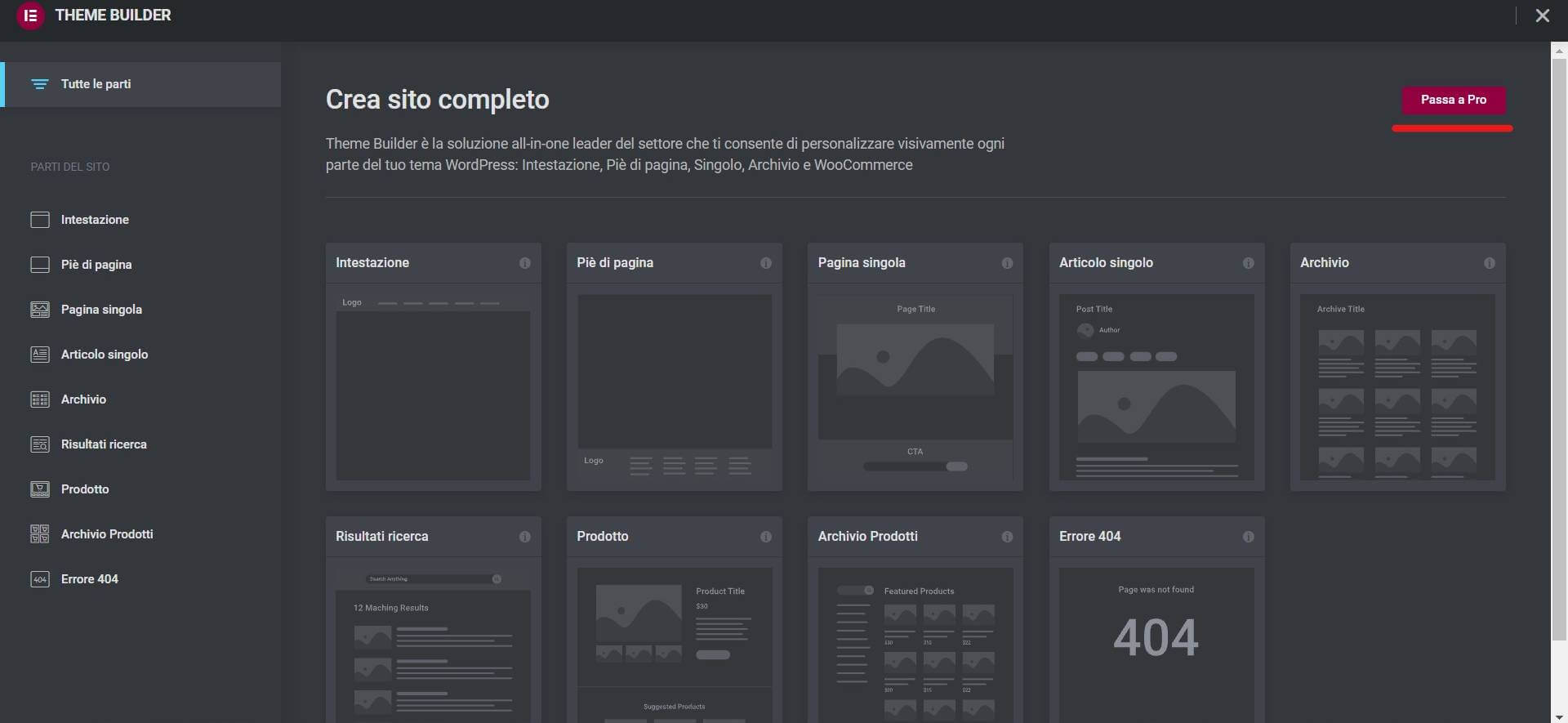This screenshot has height=723, width=1568.
Task: Click the scrollbar down arrow
Action: (x=1559, y=716)
